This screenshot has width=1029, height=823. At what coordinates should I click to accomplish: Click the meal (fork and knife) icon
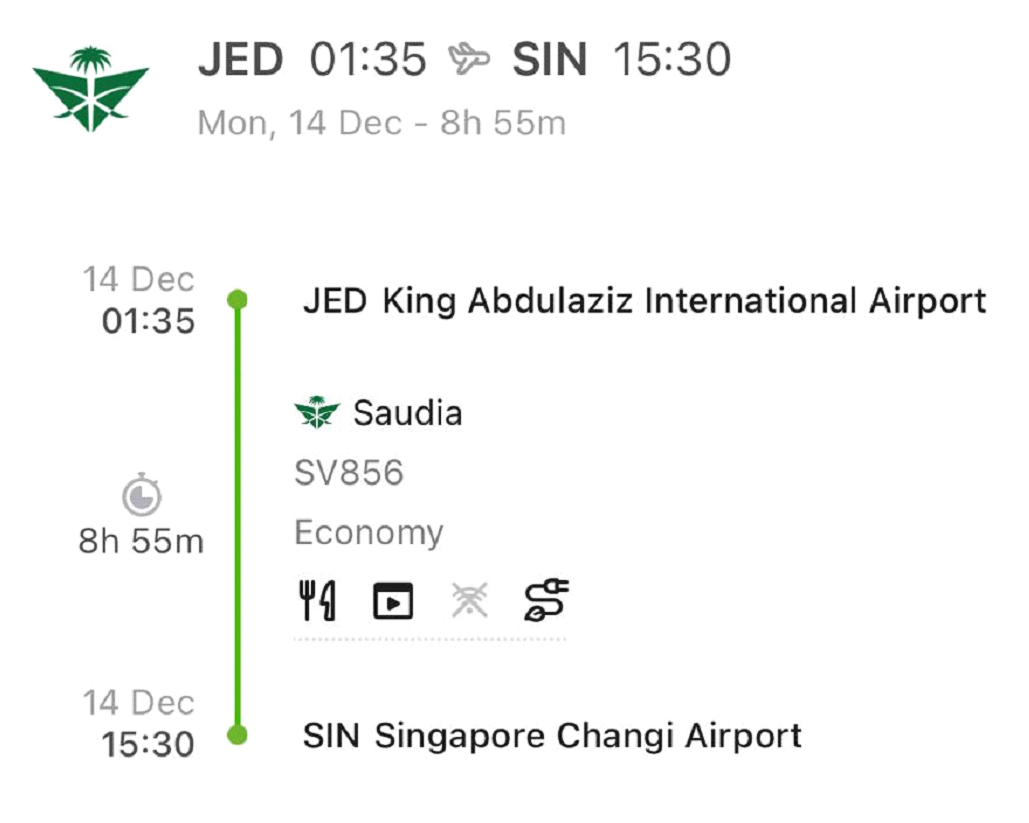click(x=317, y=601)
